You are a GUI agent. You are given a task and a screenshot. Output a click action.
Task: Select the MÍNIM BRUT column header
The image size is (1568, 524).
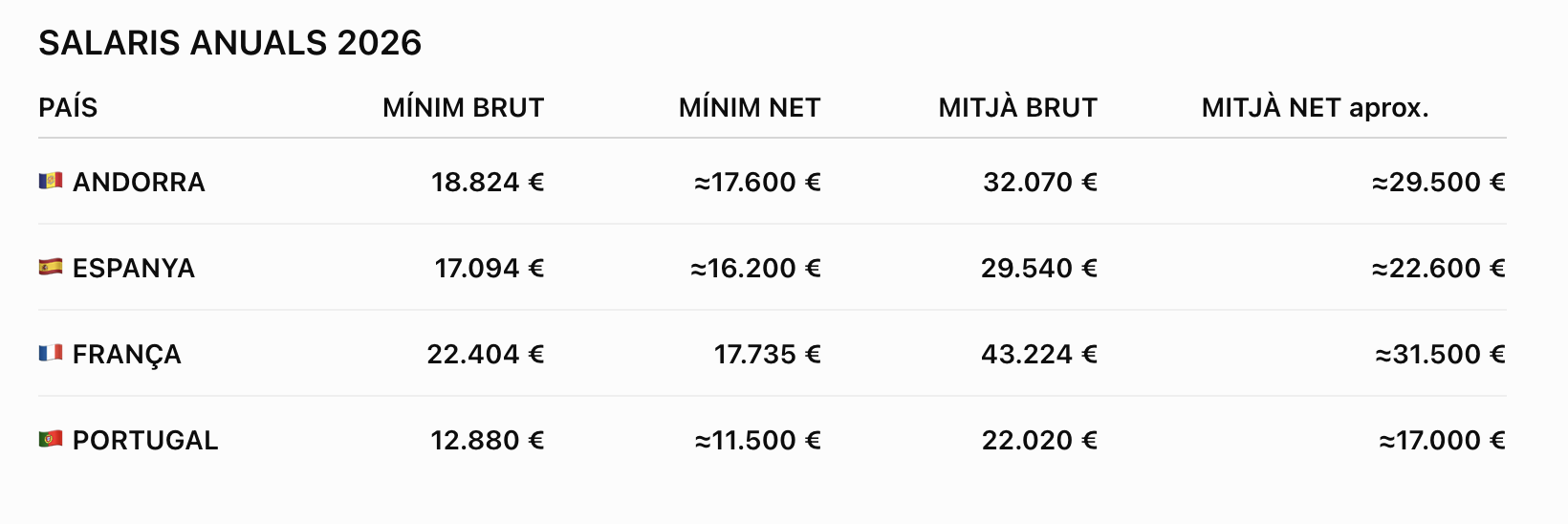tap(464, 107)
